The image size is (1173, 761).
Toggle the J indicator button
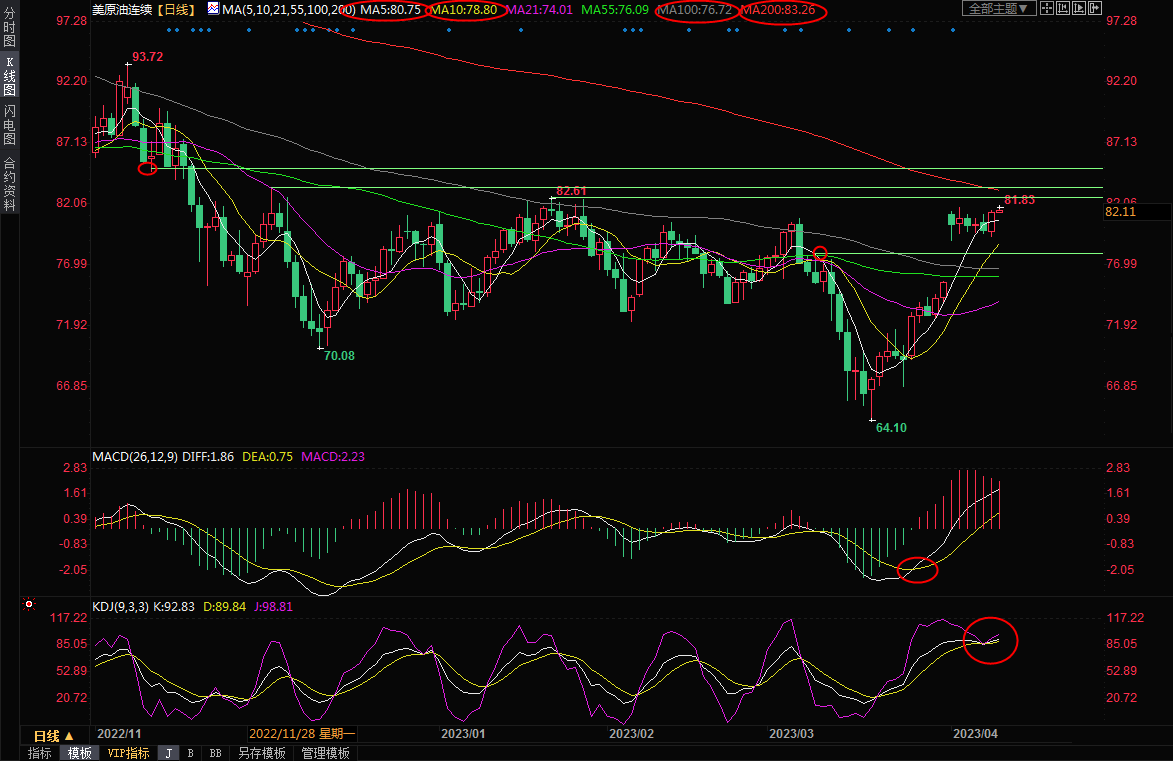[168, 753]
